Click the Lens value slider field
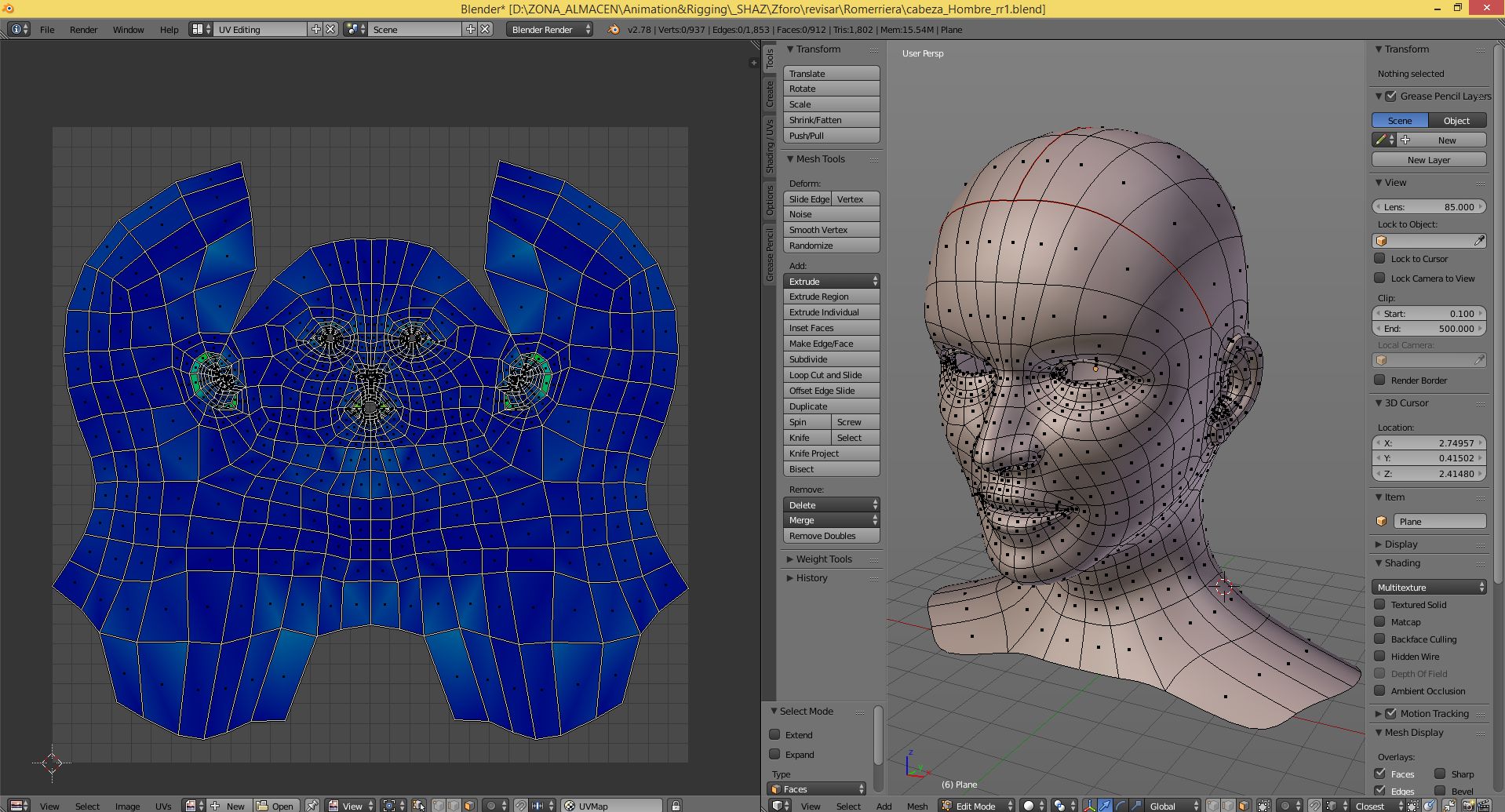The width and height of the screenshot is (1505, 812). [x=1429, y=206]
